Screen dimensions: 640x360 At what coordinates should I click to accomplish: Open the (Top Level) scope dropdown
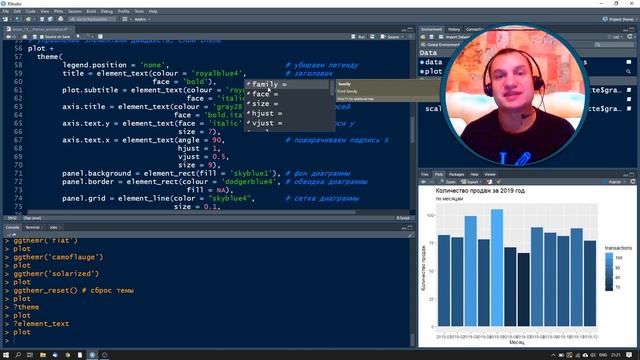click(x=33, y=218)
